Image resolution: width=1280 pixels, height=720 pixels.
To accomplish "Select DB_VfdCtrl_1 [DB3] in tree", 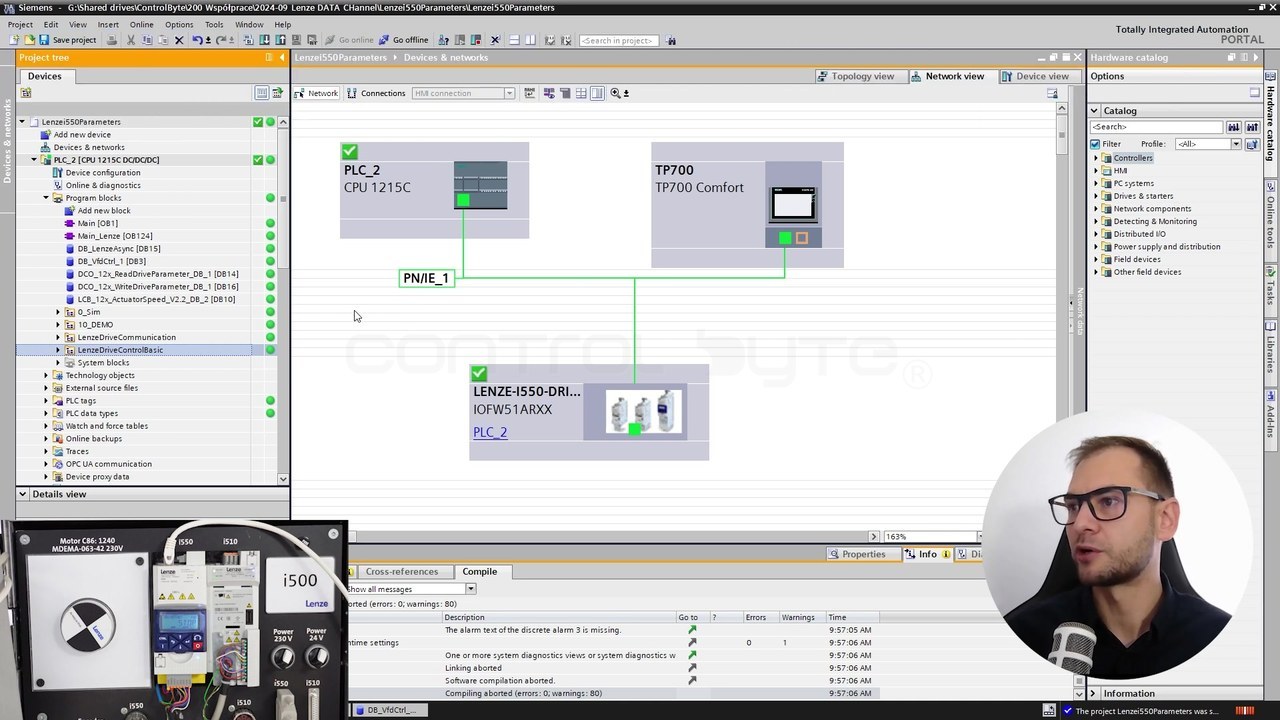I will [111, 261].
